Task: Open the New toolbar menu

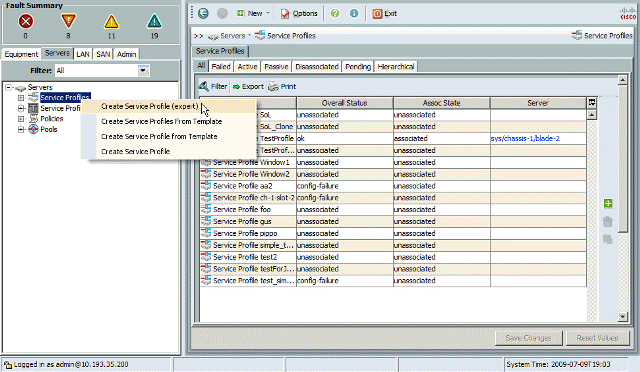Action: coord(249,13)
